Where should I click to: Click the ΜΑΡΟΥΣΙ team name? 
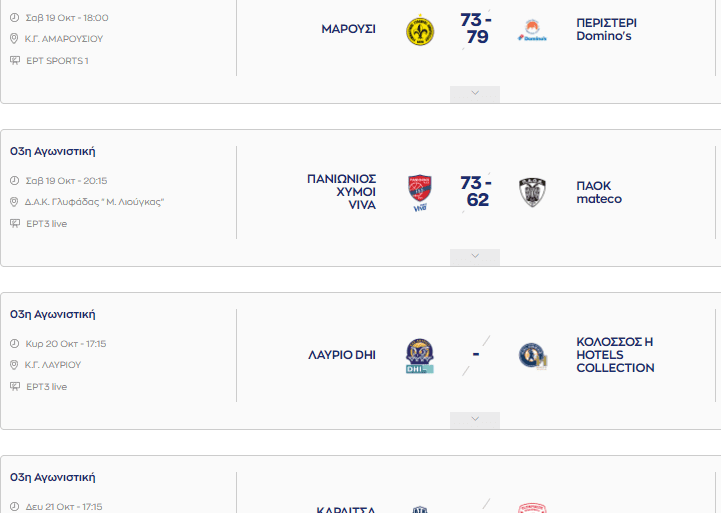(348, 29)
